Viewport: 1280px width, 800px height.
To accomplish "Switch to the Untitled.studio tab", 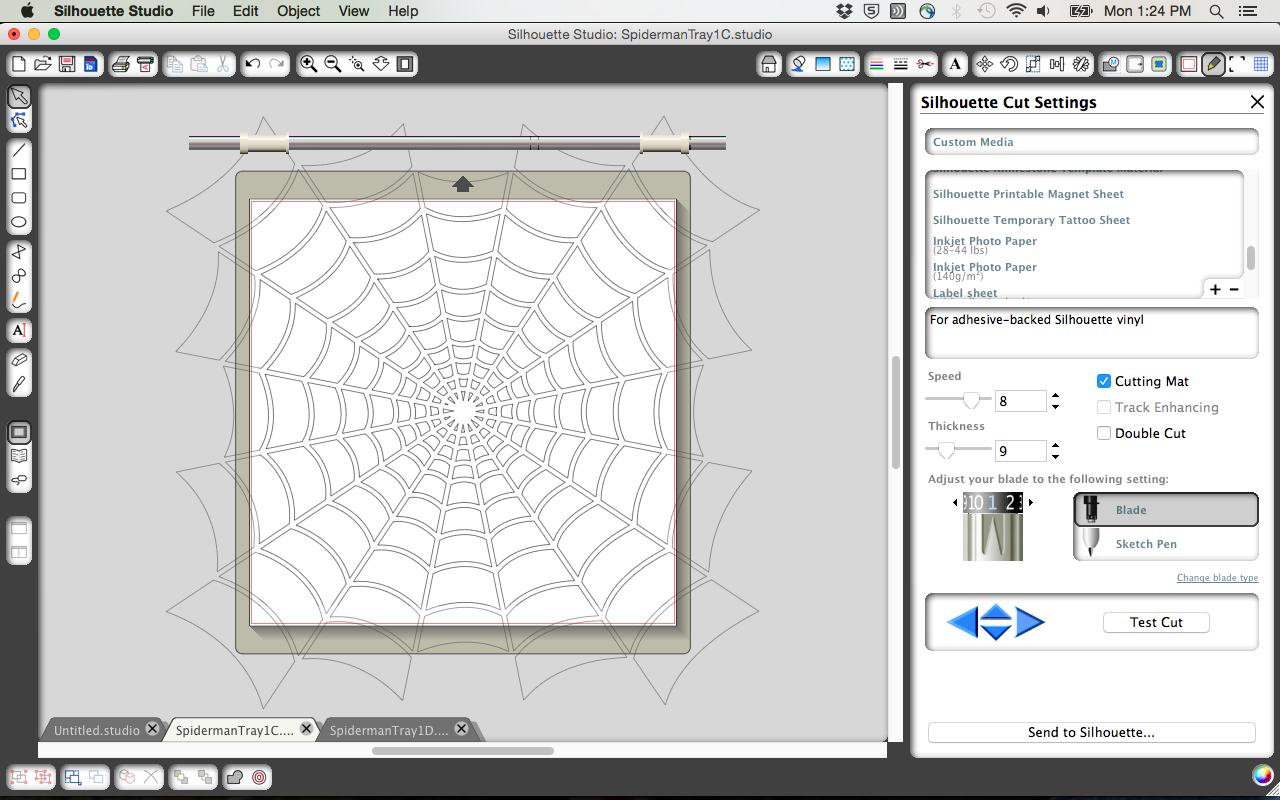I will (103, 730).
